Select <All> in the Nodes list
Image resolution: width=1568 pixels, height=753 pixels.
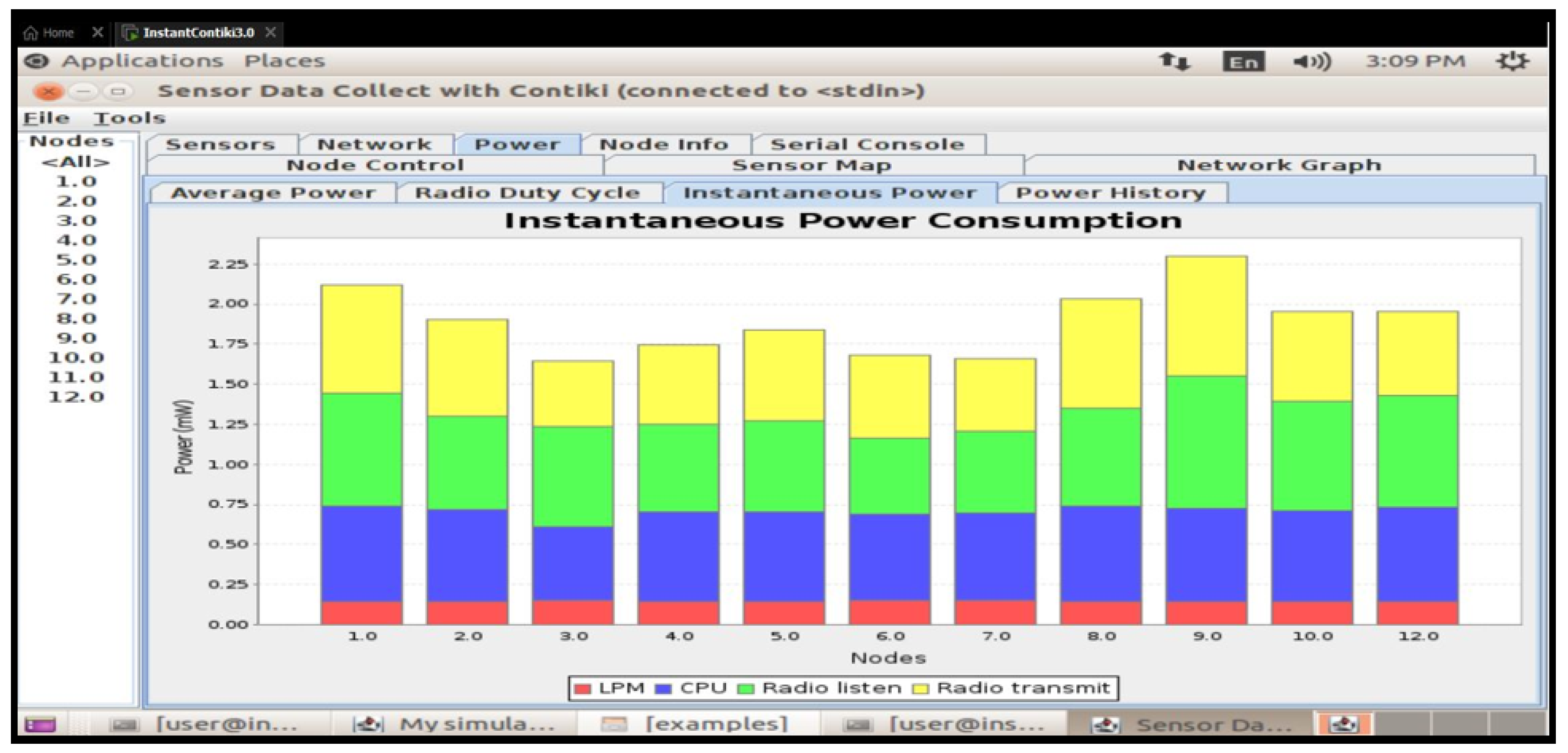(x=75, y=163)
